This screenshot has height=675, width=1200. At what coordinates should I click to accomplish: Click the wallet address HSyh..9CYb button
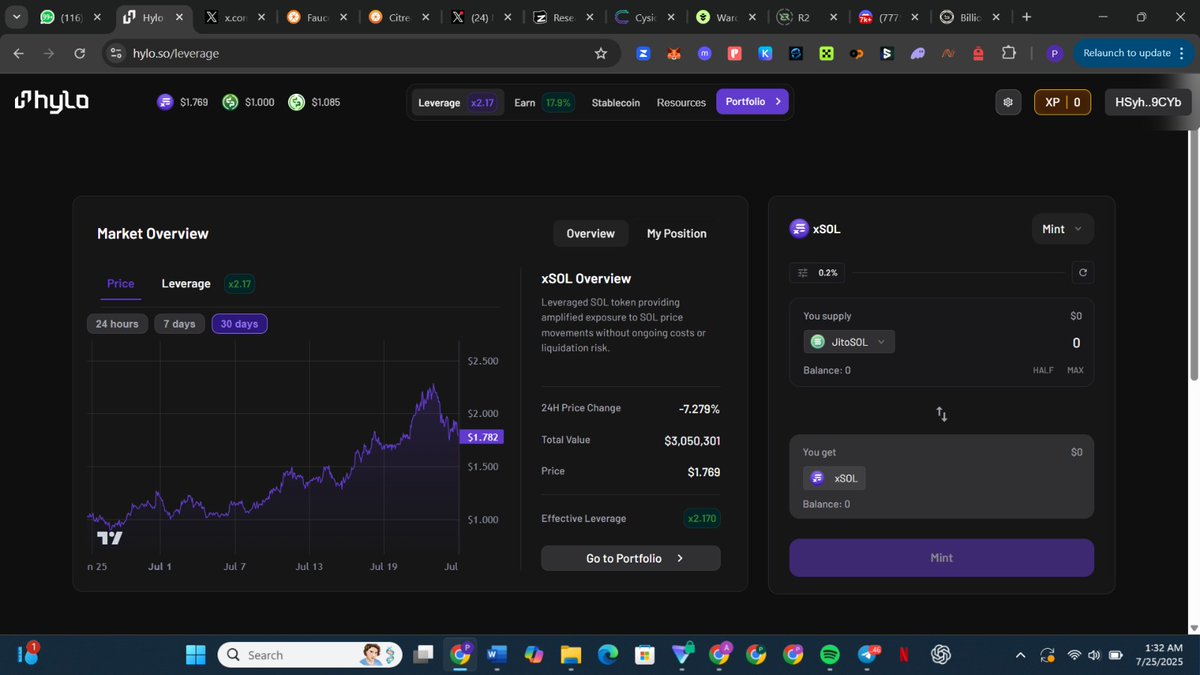click(1147, 102)
